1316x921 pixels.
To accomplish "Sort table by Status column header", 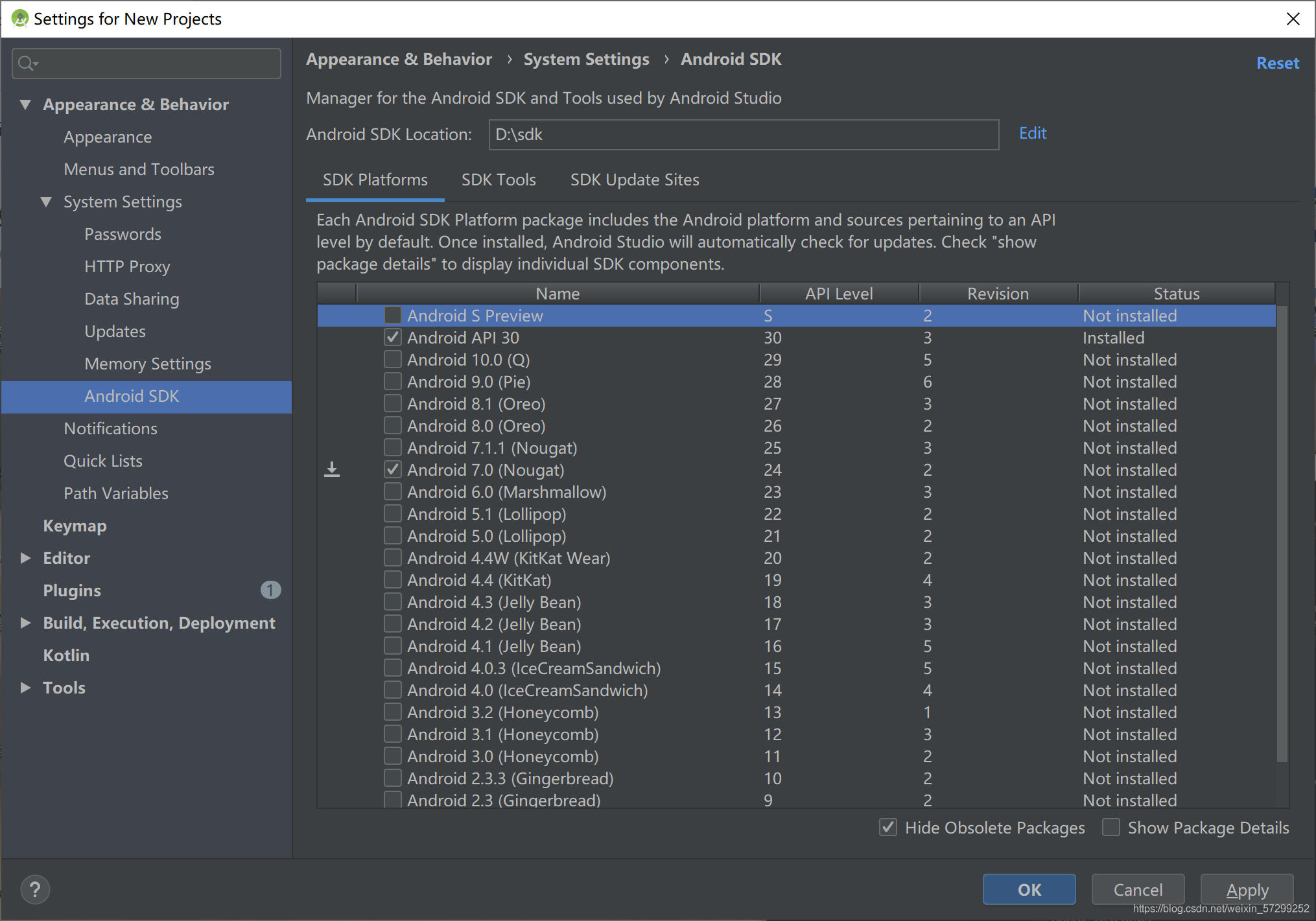I will pos(1177,294).
